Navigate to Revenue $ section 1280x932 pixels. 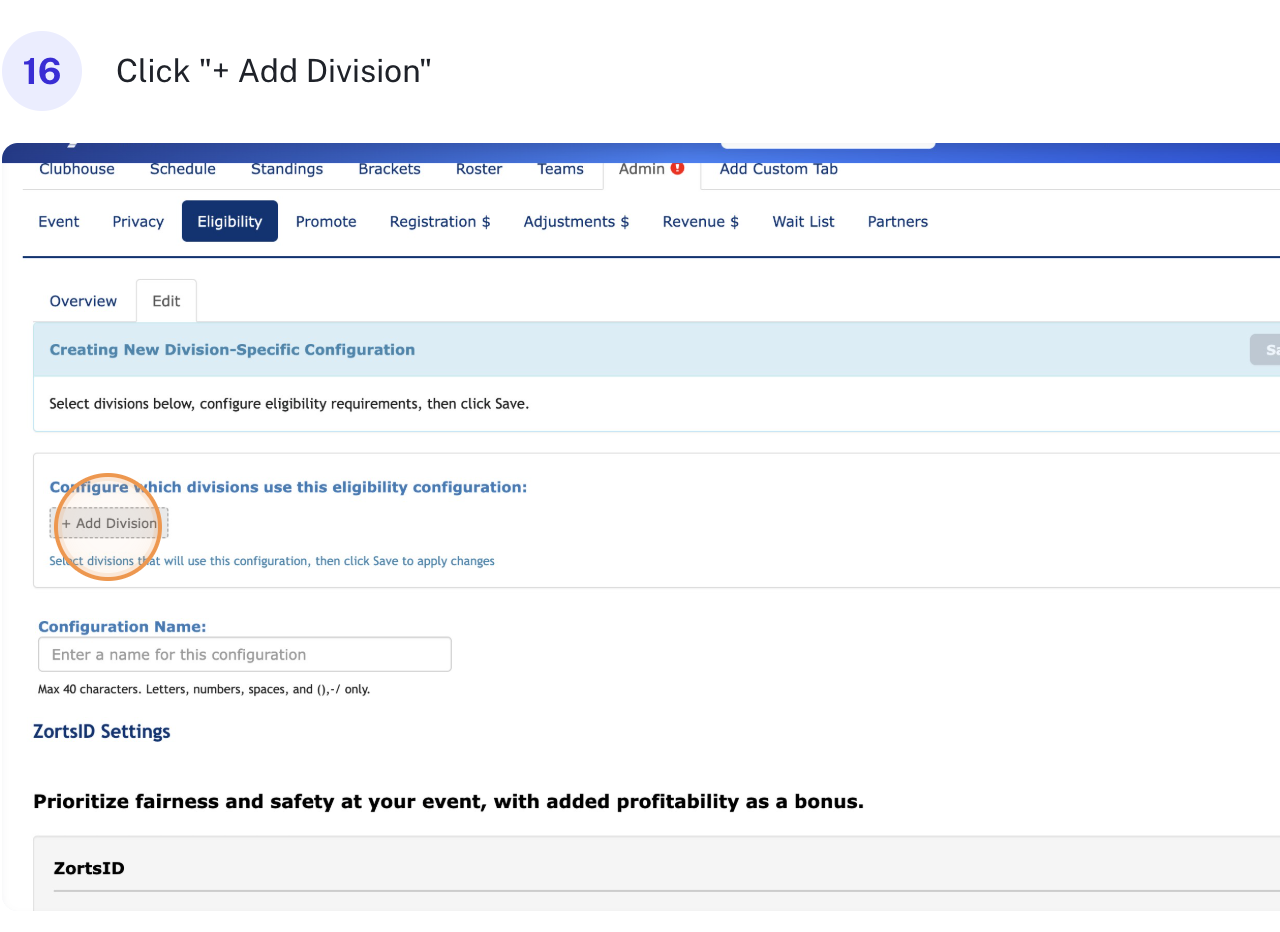pyautogui.click(x=700, y=222)
